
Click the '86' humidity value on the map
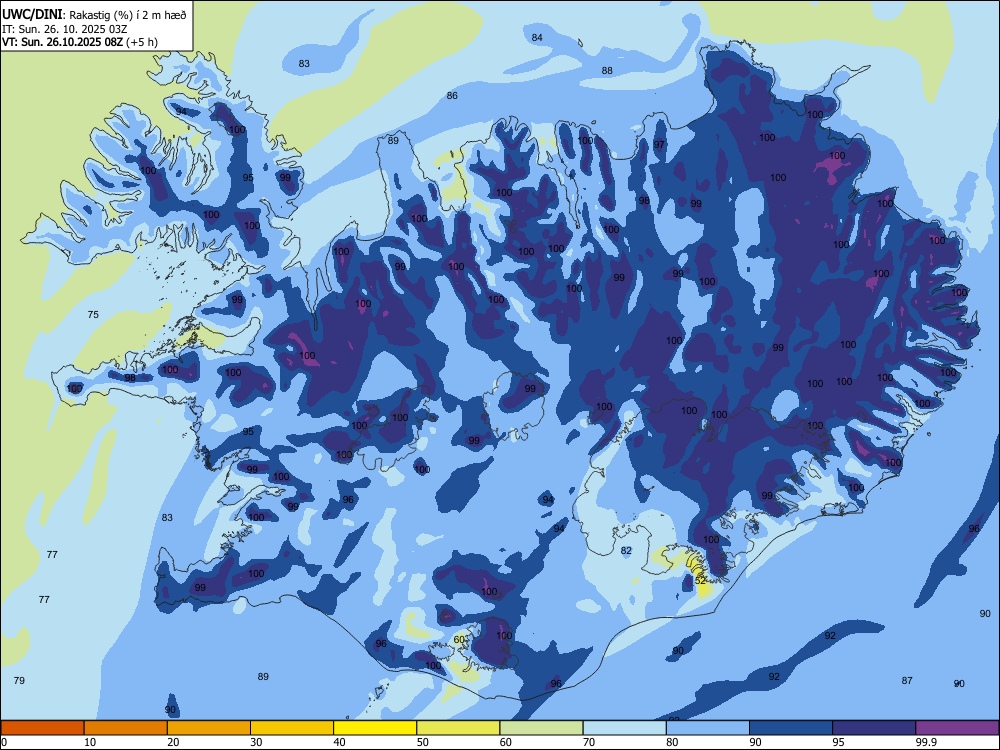pyautogui.click(x=452, y=96)
